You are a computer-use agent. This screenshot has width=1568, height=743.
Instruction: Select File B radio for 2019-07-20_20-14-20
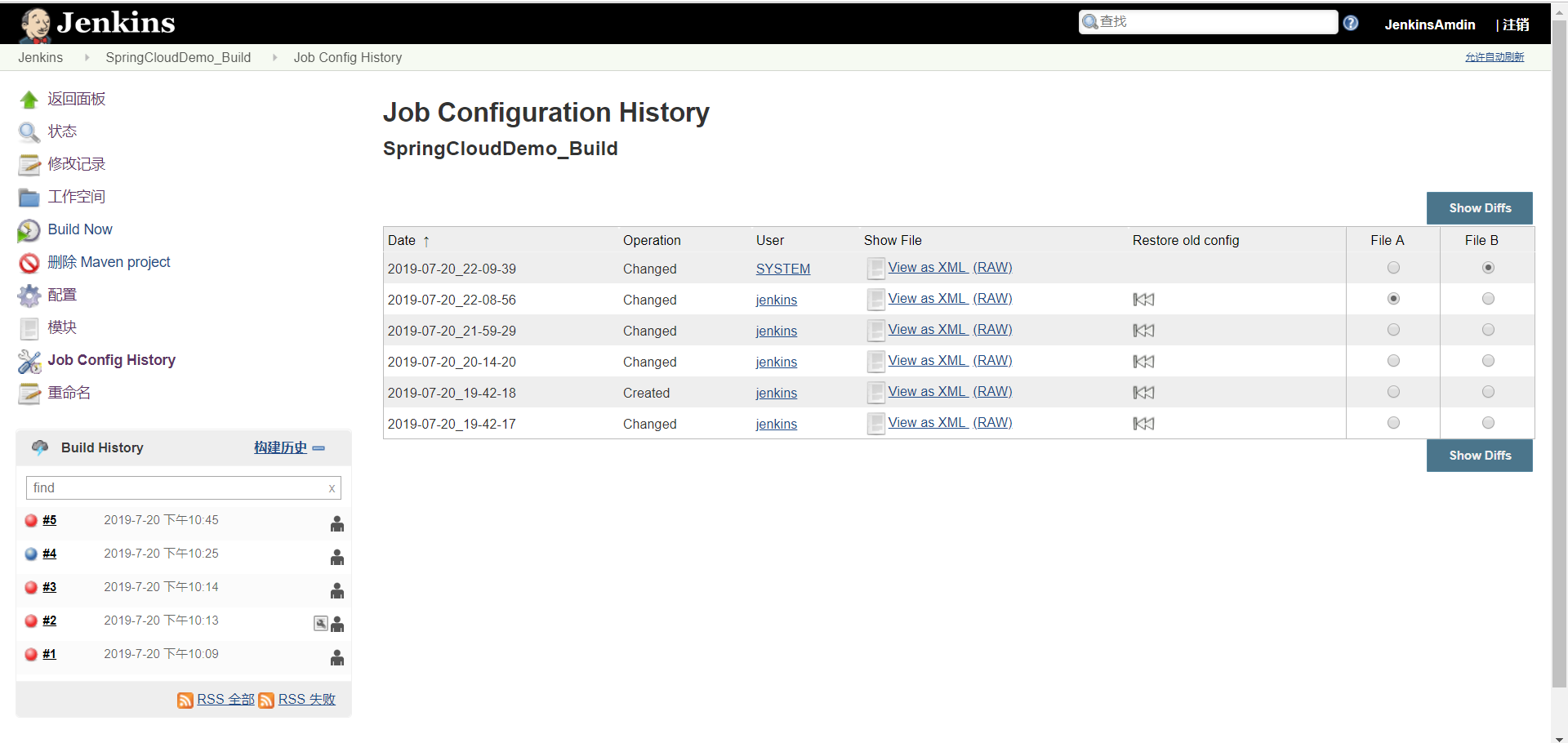point(1488,361)
